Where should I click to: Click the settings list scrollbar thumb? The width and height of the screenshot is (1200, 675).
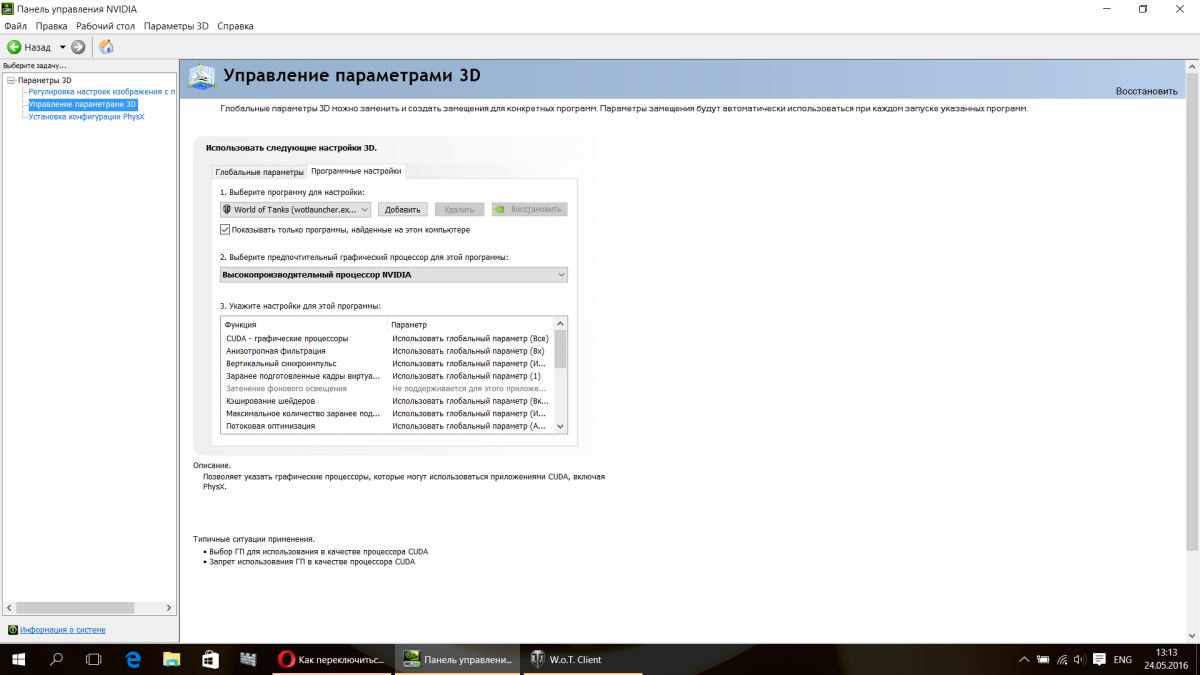560,350
